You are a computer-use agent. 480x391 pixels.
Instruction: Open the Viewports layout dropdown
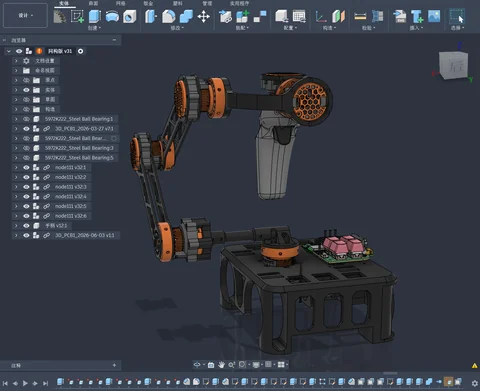point(283,365)
